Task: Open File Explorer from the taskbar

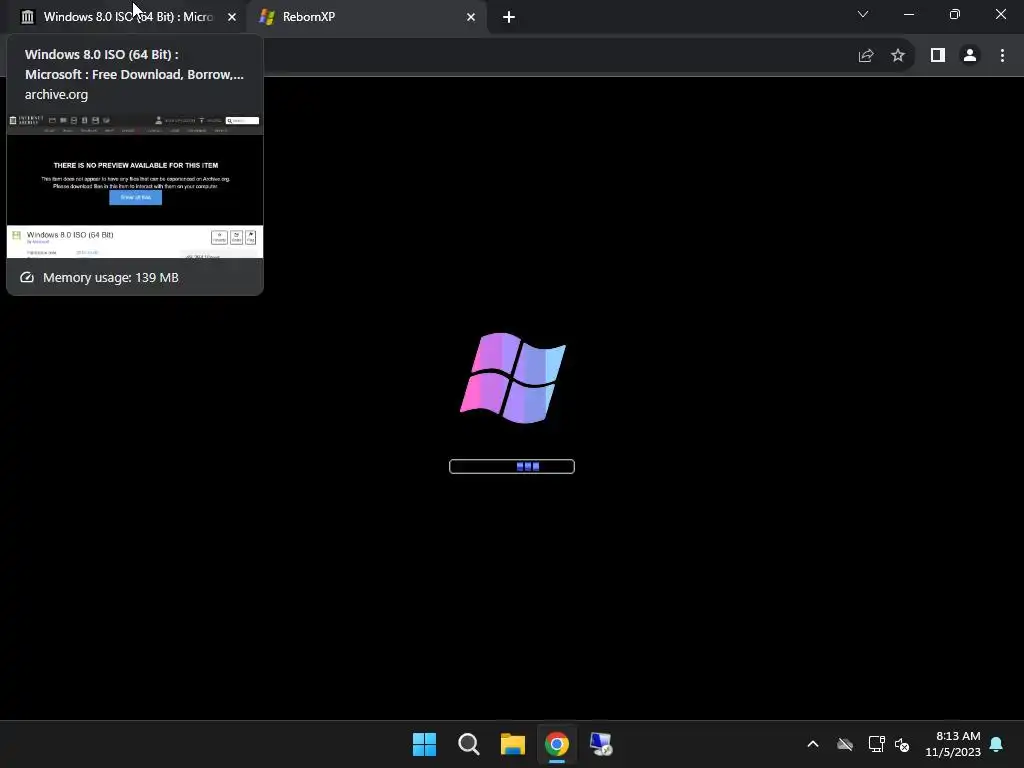Action: [x=513, y=744]
